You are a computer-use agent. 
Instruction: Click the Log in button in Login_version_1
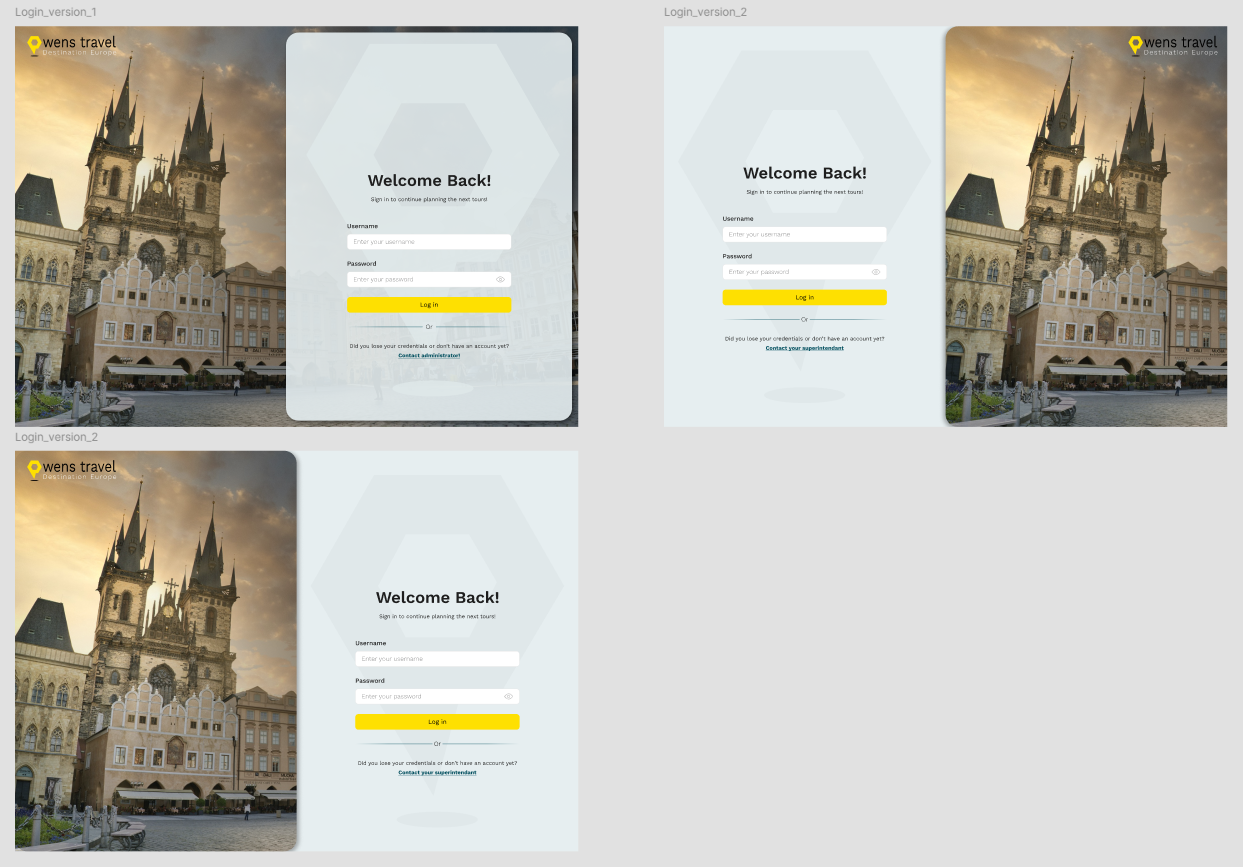coord(429,304)
